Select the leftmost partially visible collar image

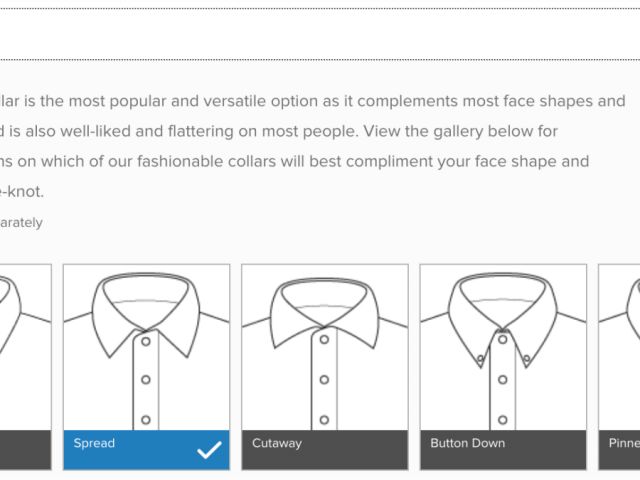(x=24, y=347)
